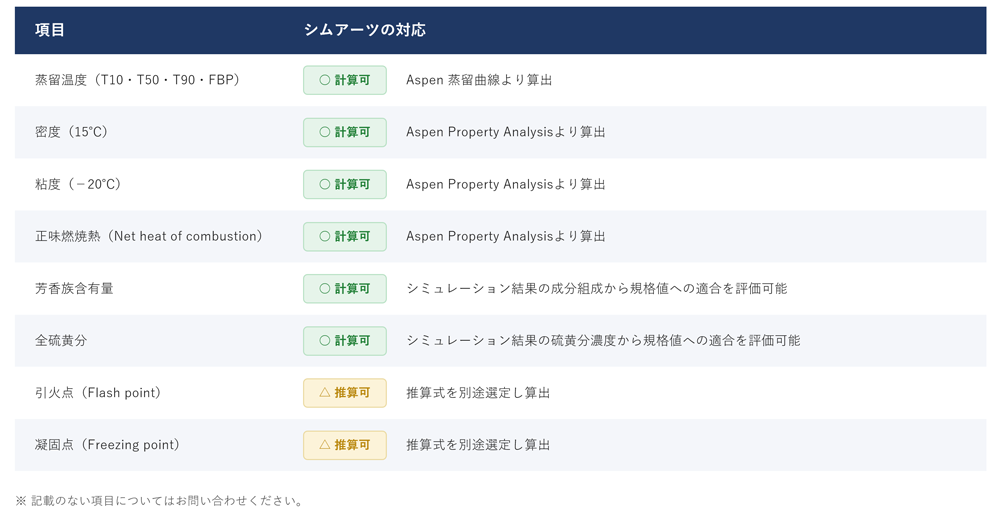The image size is (1000, 518).
Task: Select the 引火点 (Flash point) cell
Action: (x=98, y=393)
